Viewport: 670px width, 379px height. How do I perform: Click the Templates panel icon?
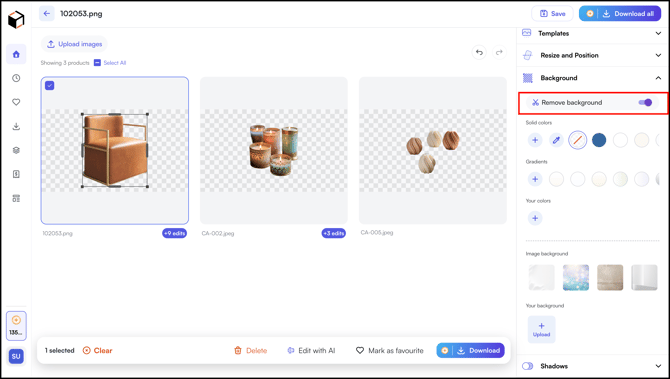tap(527, 33)
